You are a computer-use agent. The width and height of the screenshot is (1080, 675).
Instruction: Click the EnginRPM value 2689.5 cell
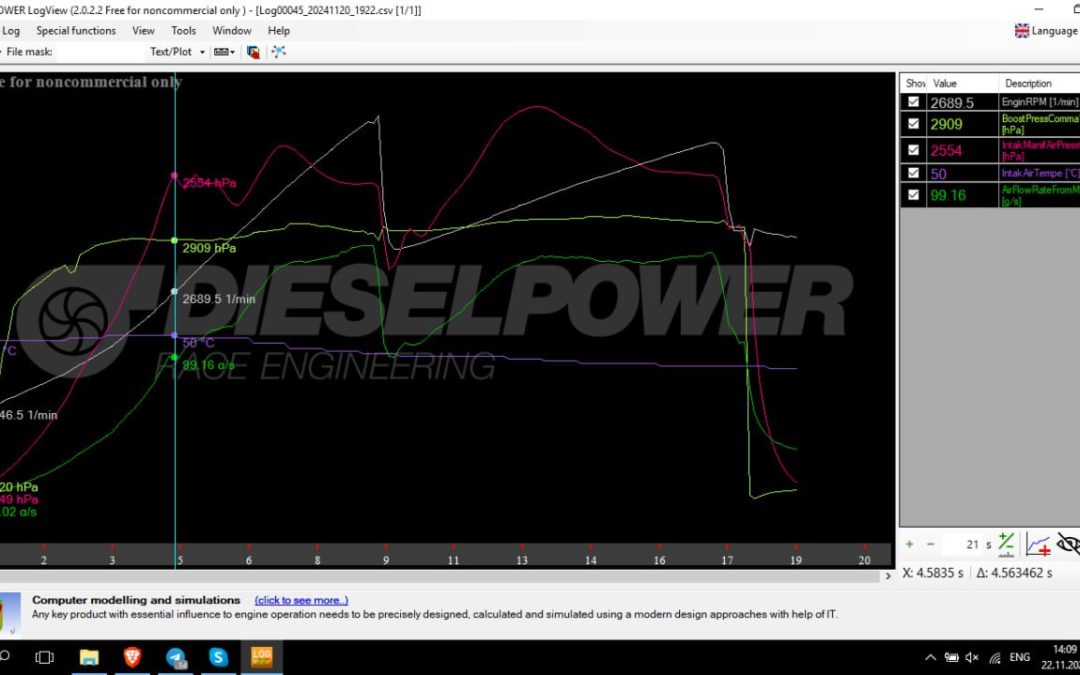pyautogui.click(x=962, y=103)
